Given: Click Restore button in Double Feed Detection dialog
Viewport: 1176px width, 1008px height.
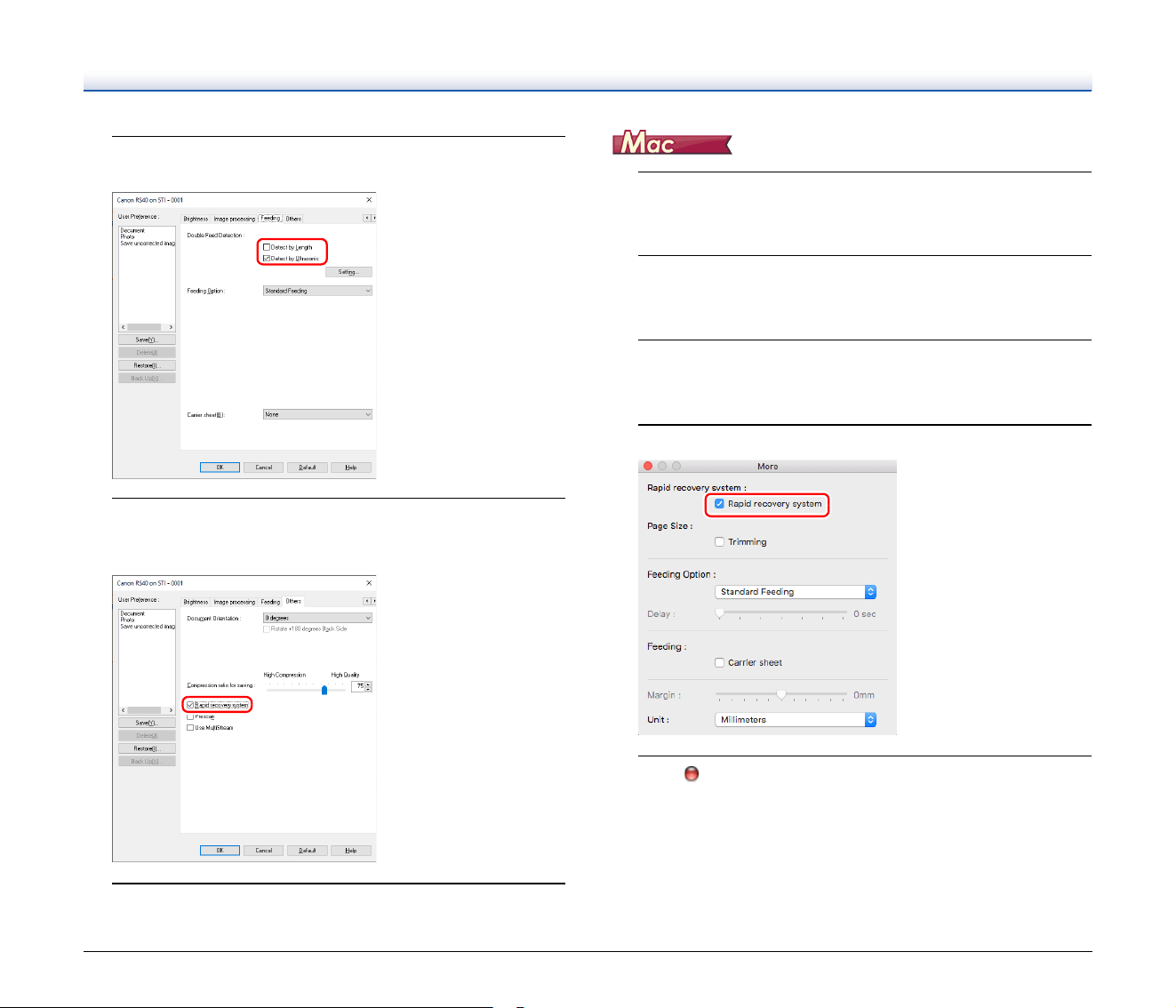Looking at the screenshot, I should pos(147,365).
